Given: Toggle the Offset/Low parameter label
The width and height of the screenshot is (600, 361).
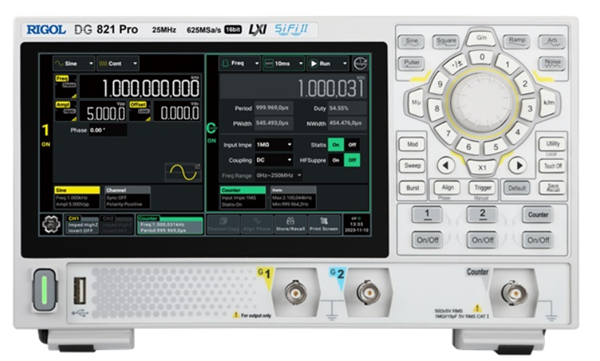Looking at the screenshot, I should click(x=140, y=111).
